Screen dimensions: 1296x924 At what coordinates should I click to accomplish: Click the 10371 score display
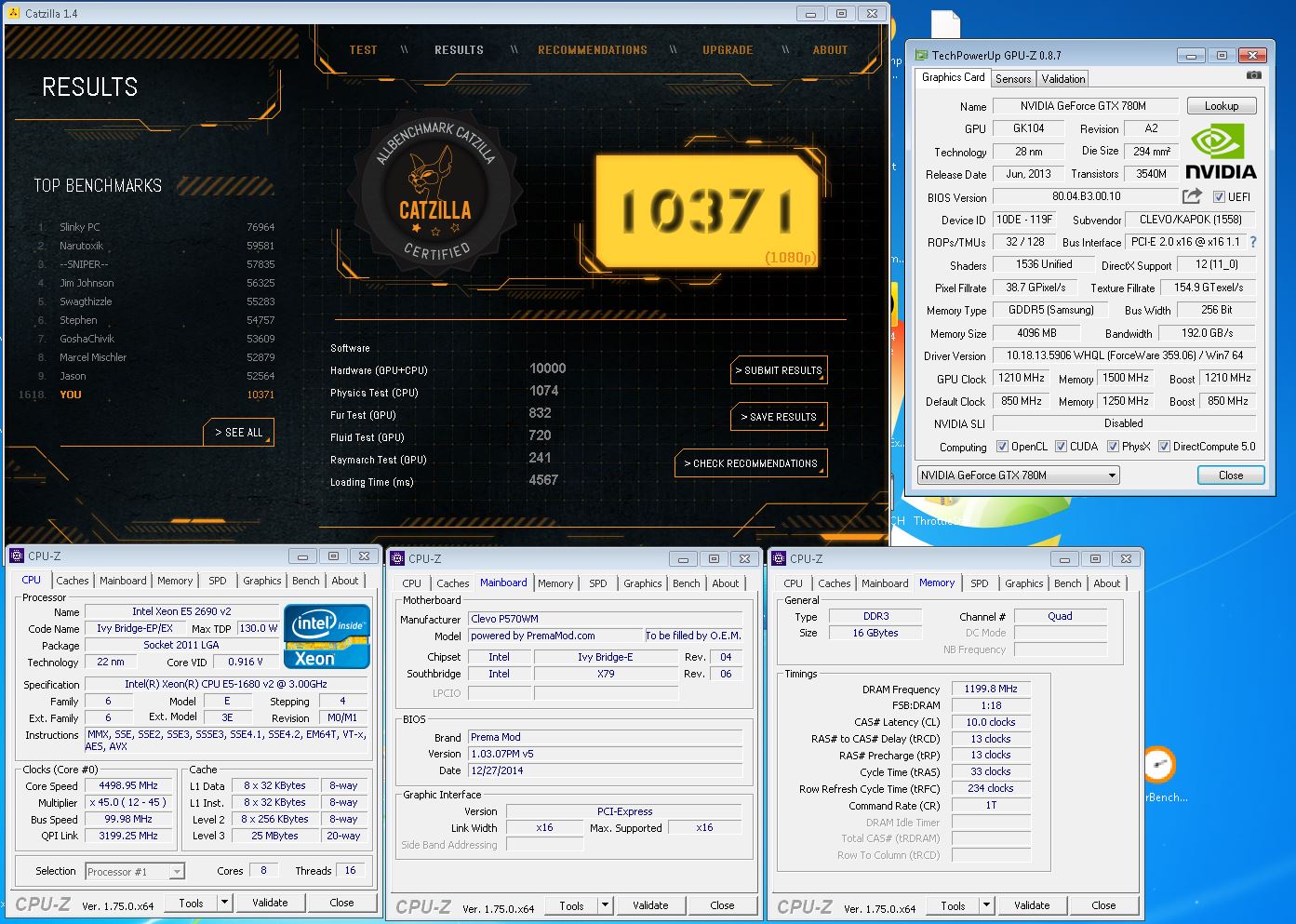706,210
